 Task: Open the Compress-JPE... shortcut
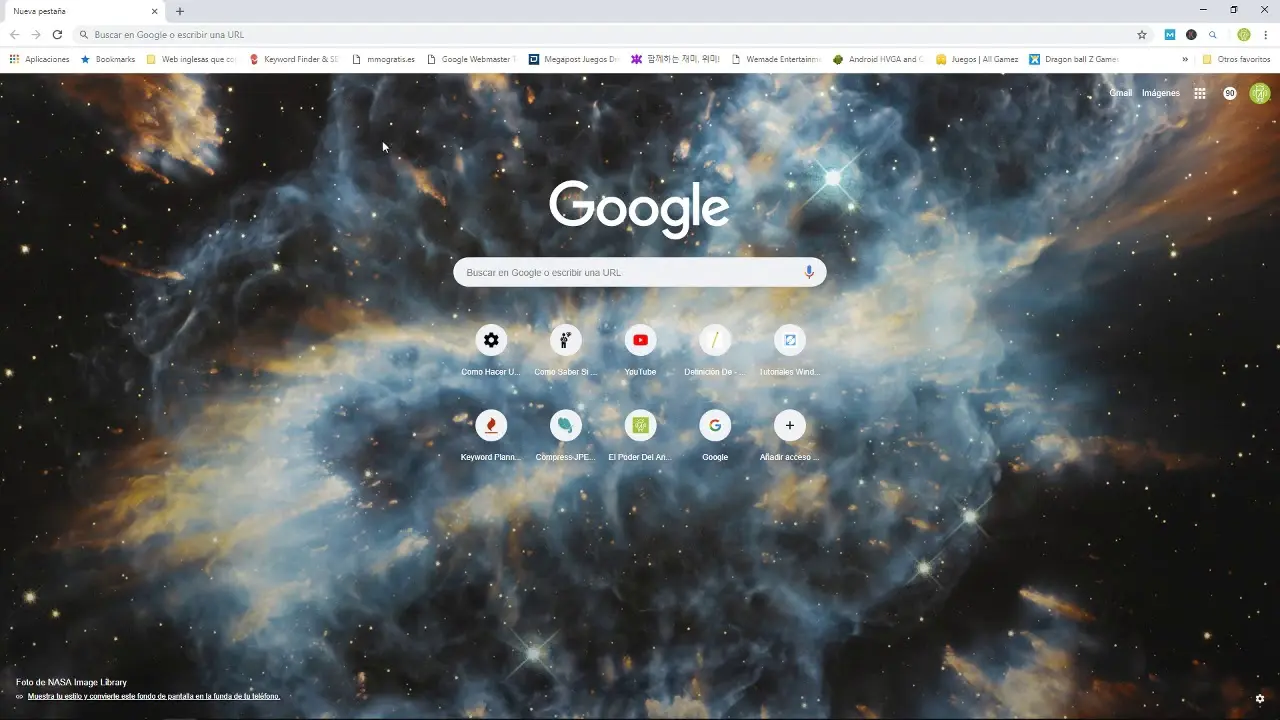(x=565, y=435)
